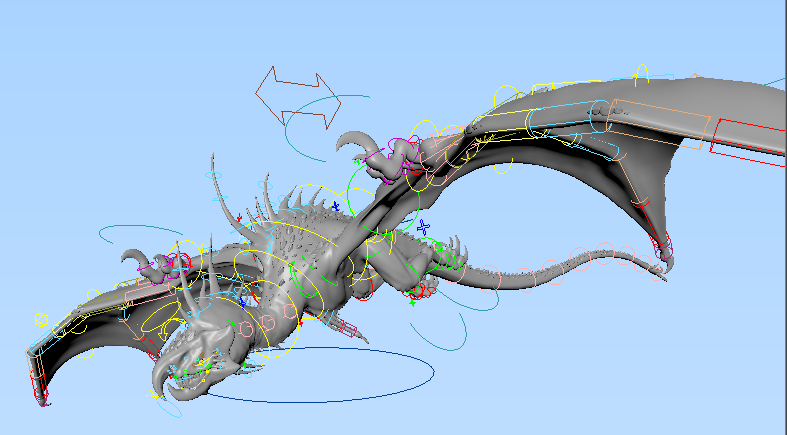Select the red rectangle control on right wing end
This screenshot has width=787, height=435.
(748, 142)
